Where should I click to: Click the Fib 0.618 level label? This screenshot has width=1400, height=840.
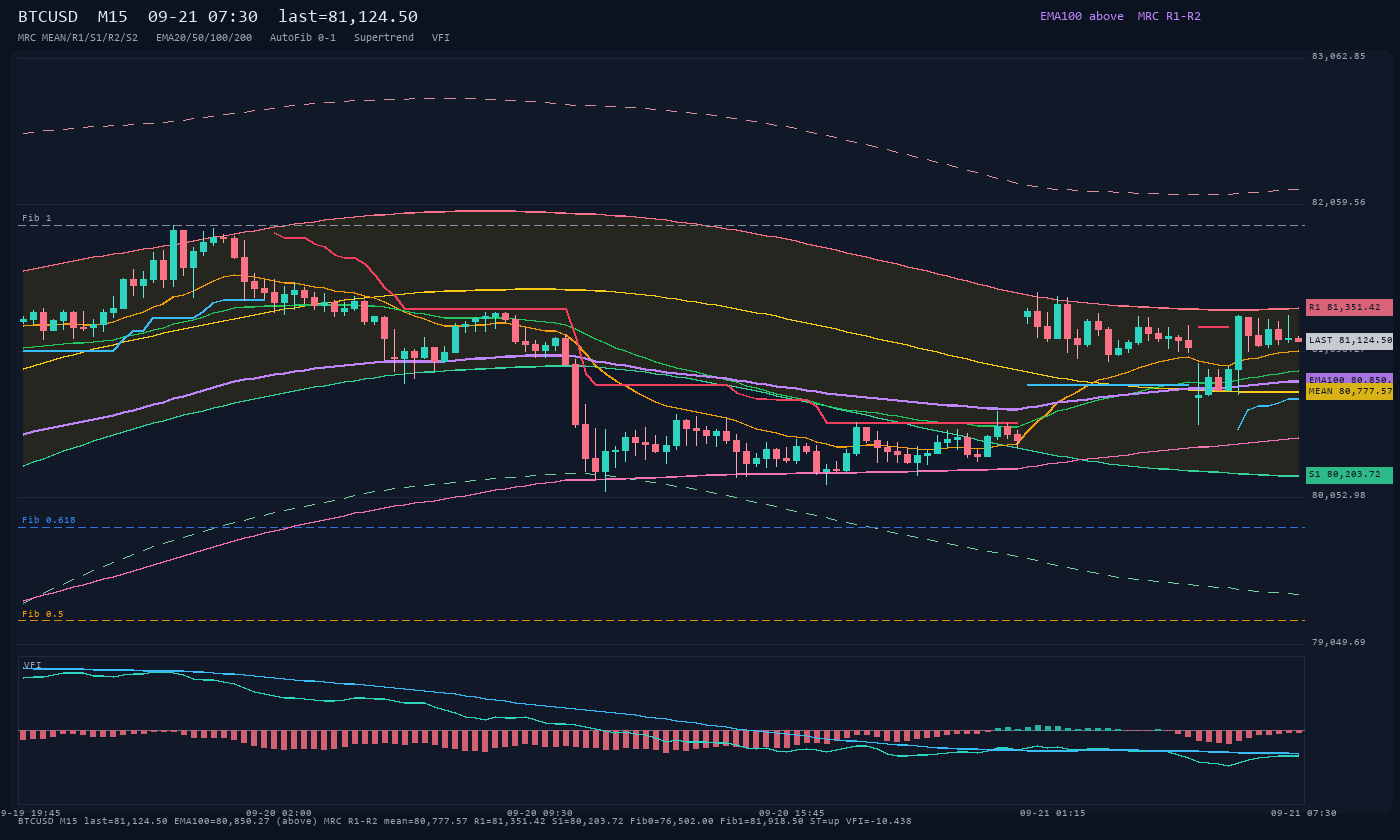49,520
